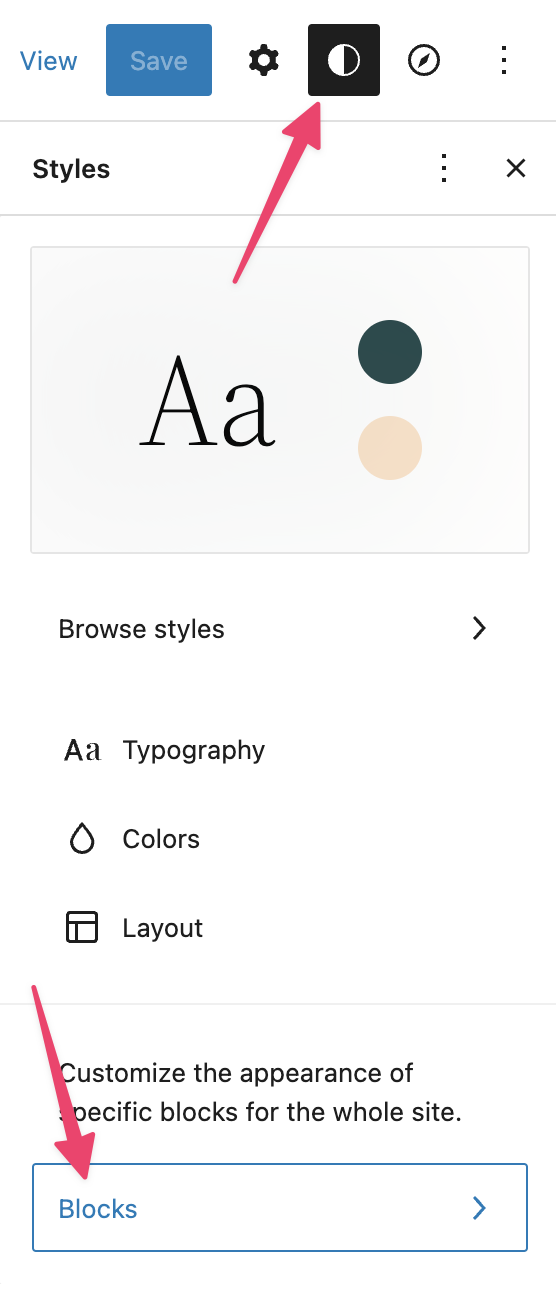Open Layout settings
Image resolution: width=556 pixels, height=1302 pixels.
click(x=280, y=928)
